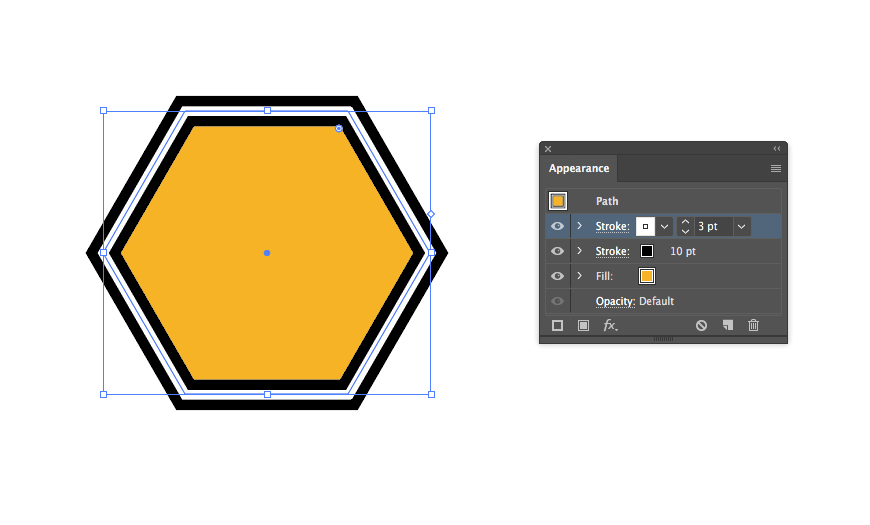Click bottom-right bounding box handle
870x525 pixels.
[x=432, y=395]
